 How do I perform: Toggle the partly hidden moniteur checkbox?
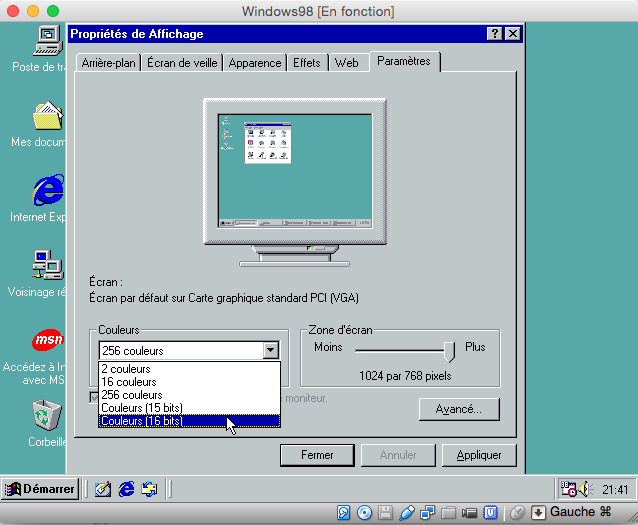(x=94, y=398)
